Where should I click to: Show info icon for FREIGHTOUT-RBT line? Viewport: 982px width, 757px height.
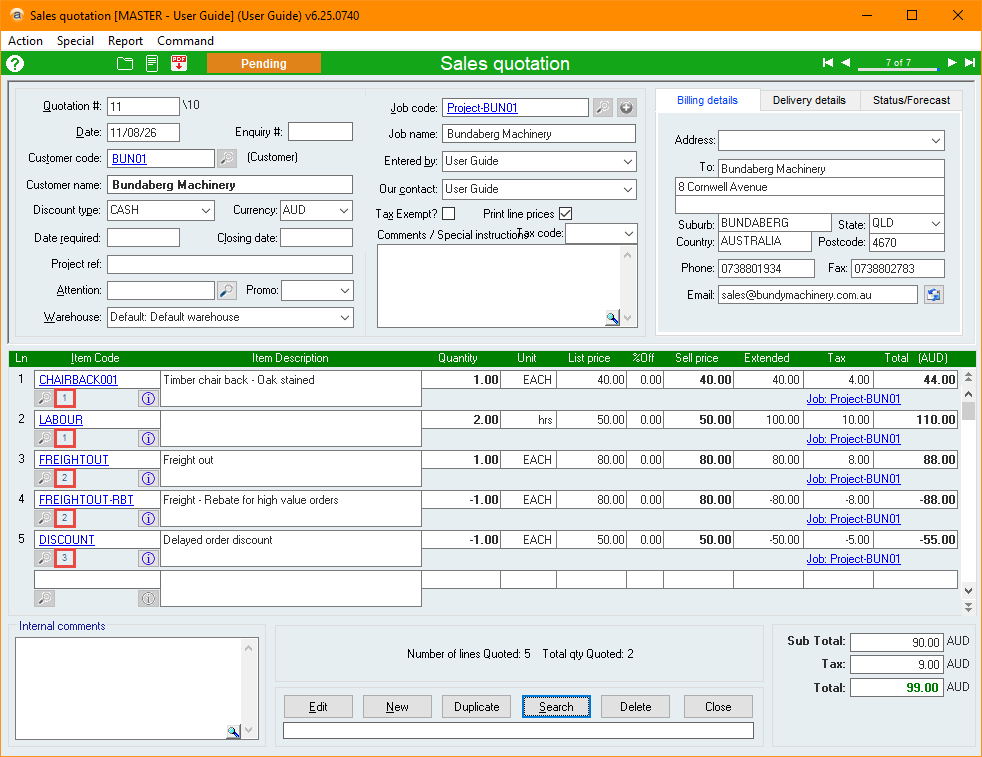[x=148, y=518]
